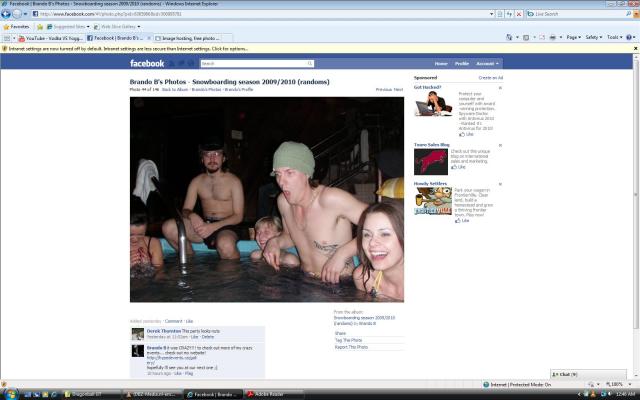
Task: Click the Quick Tabs icon
Action: (x=7, y=38)
